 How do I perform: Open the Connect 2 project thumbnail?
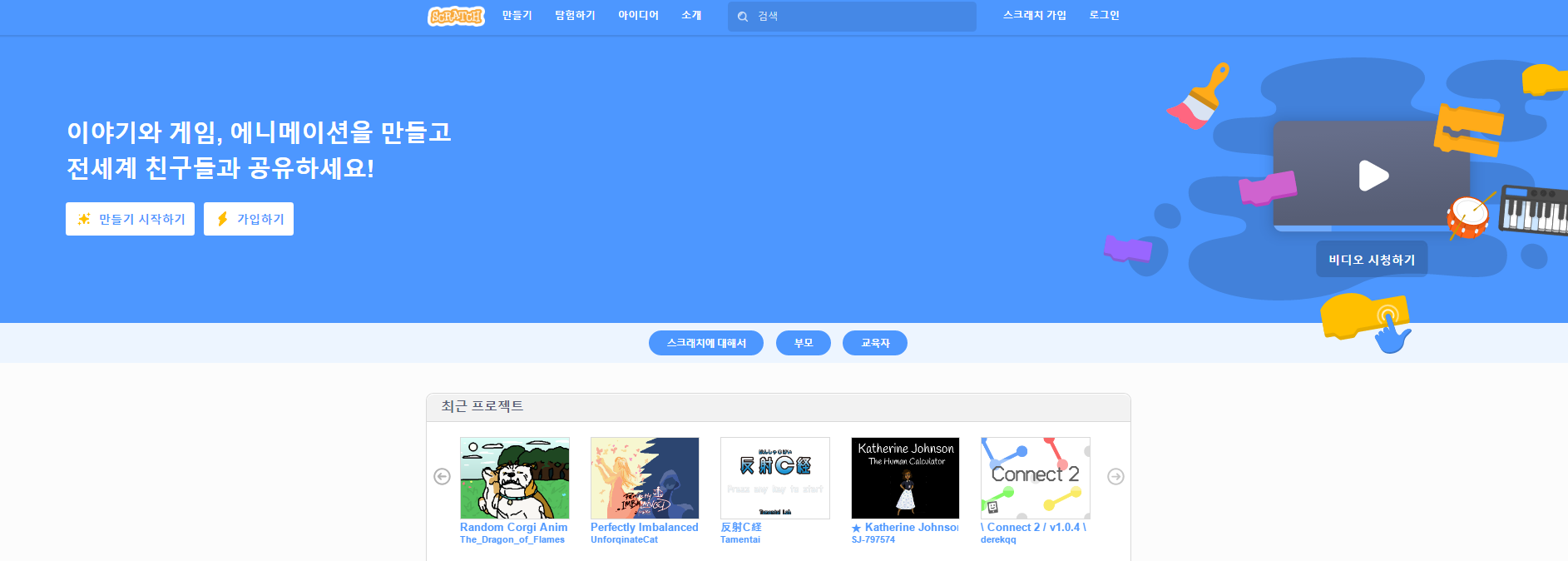click(x=1036, y=478)
